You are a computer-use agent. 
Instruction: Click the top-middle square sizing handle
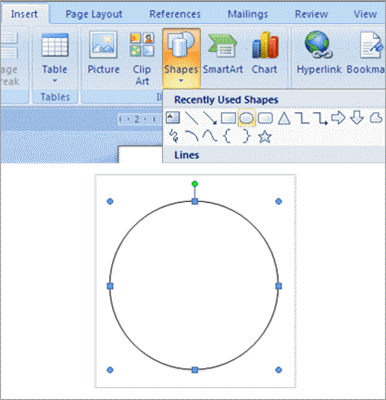(195, 201)
